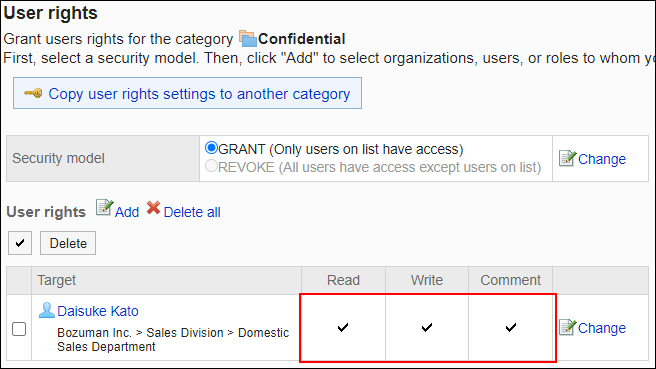Image resolution: width=656 pixels, height=369 pixels.
Task: Click Change link in Daisuke Kato row
Action: coord(602,328)
